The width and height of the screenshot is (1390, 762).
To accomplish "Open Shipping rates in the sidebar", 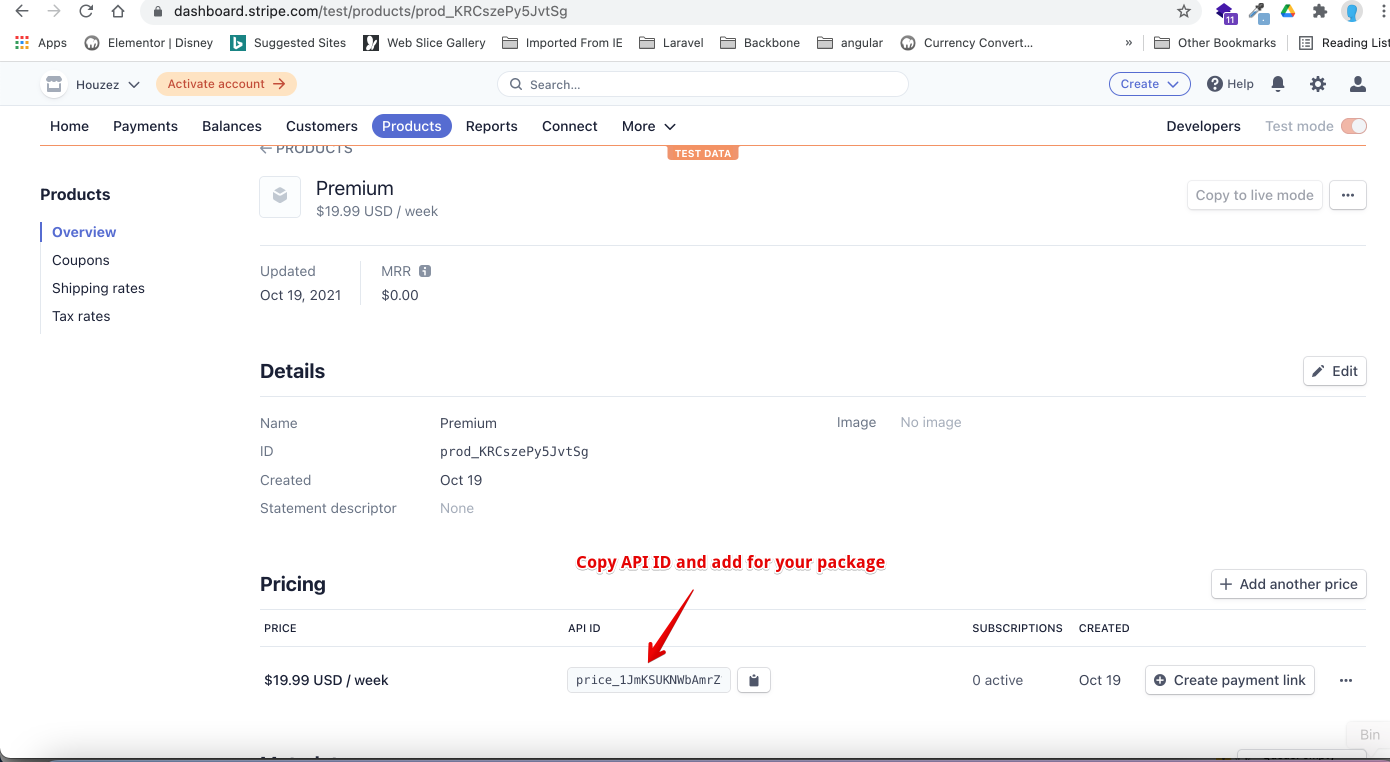I will pyautogui.click(x=98, y=288).
